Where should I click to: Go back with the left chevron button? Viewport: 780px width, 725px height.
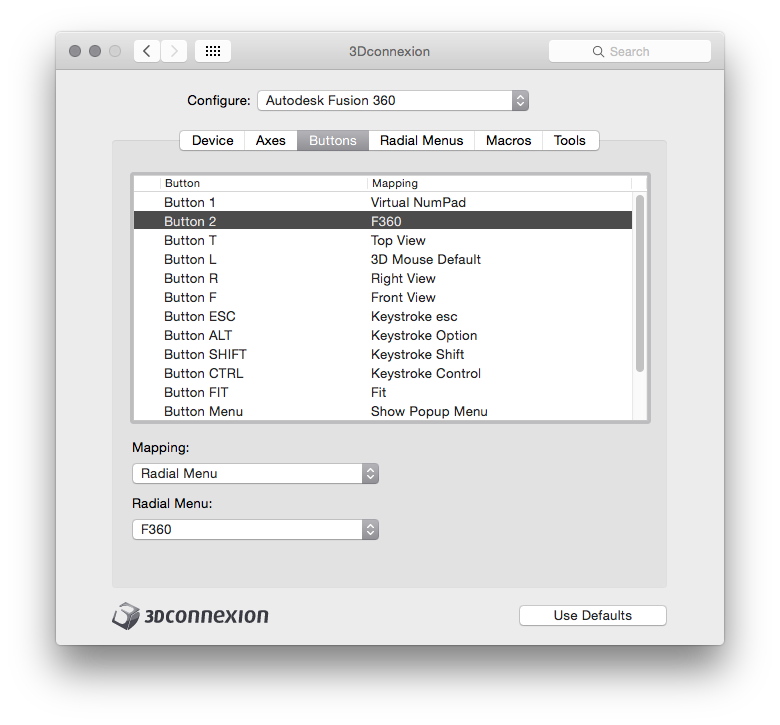(x=147, y=51)
